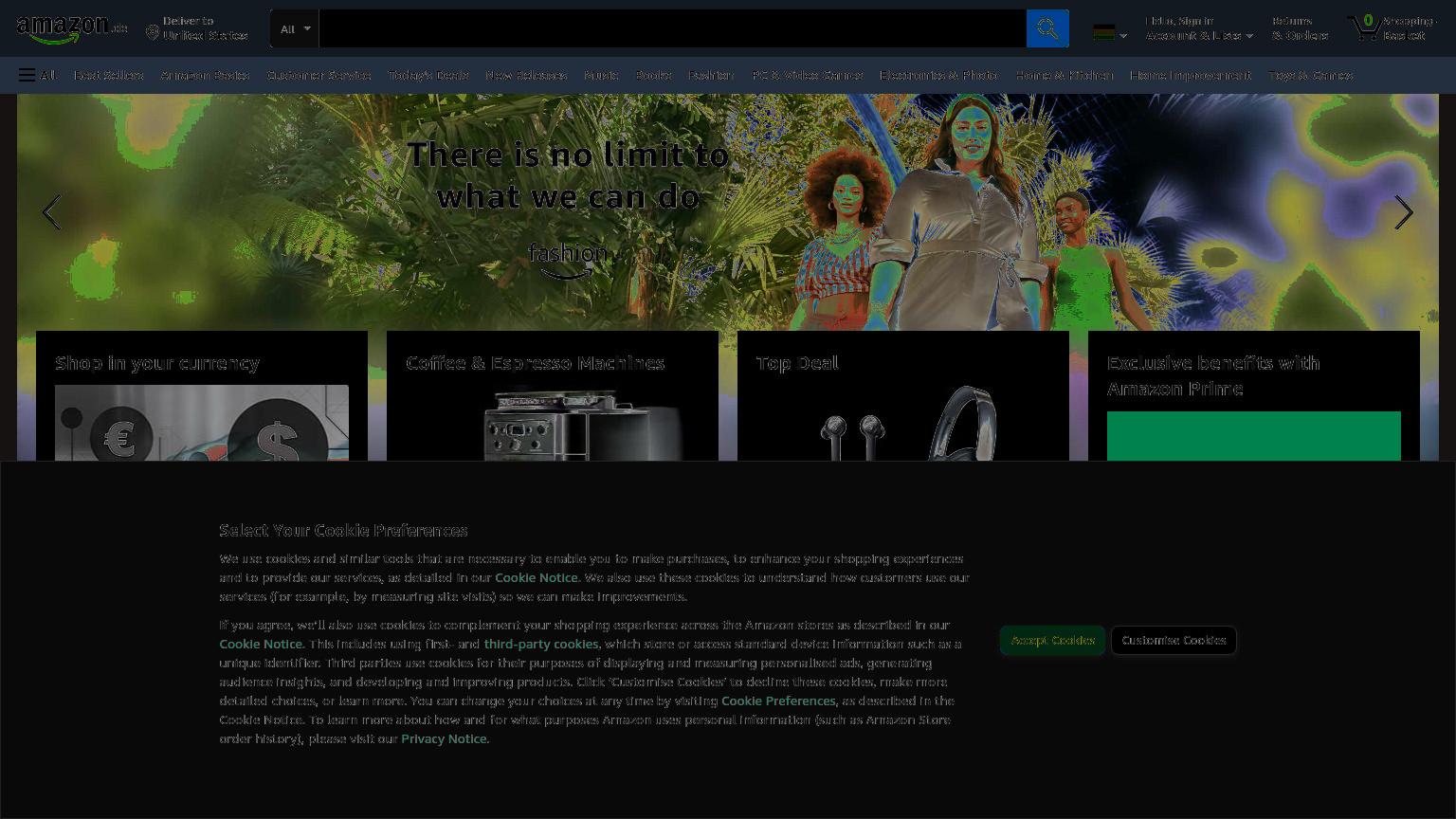Image resolution: width=1456 pixels, height=819 pixels.
Task: Show previous hero banner slide
Action: pos(51,212)
